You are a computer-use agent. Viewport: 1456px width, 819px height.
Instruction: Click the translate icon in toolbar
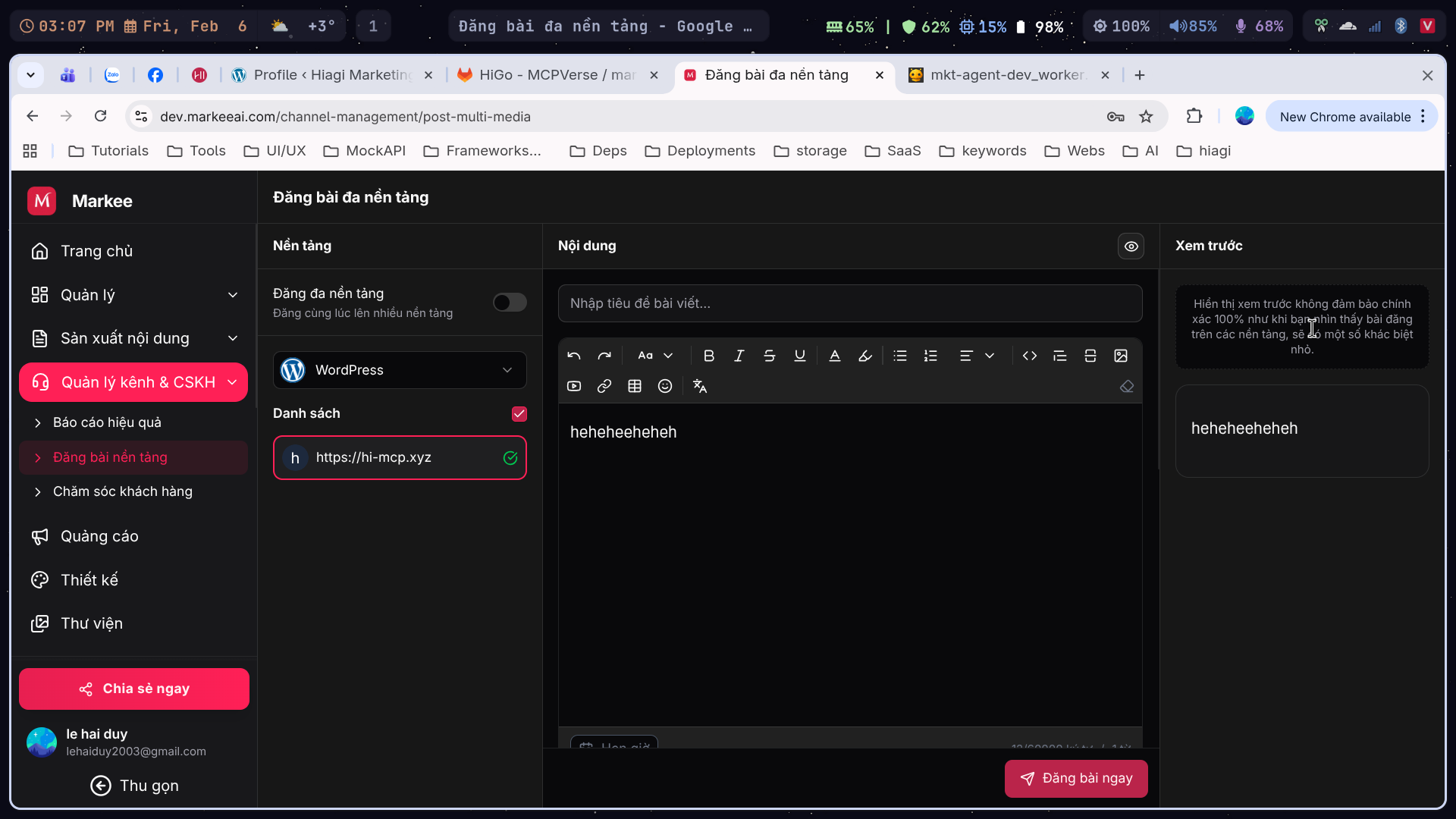pyautogui.click(x=700, y=387)
